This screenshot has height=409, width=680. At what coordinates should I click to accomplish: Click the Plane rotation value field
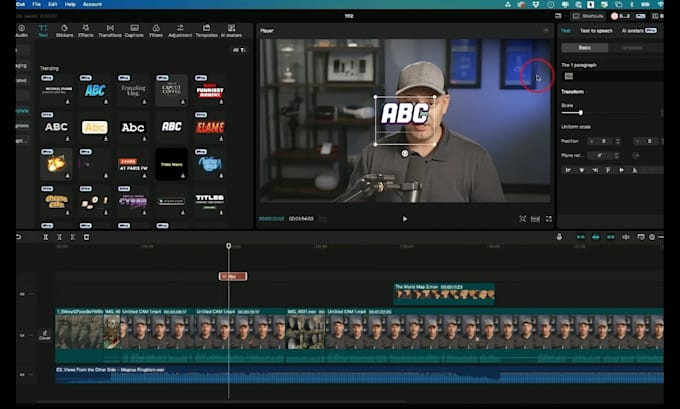pos(601,155)
